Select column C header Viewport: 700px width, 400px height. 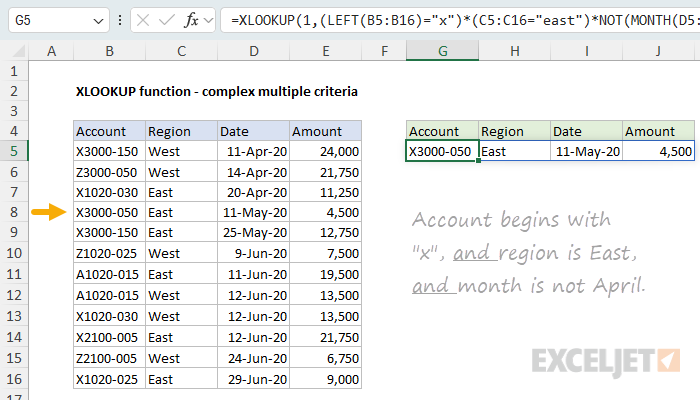click(181, 51)
